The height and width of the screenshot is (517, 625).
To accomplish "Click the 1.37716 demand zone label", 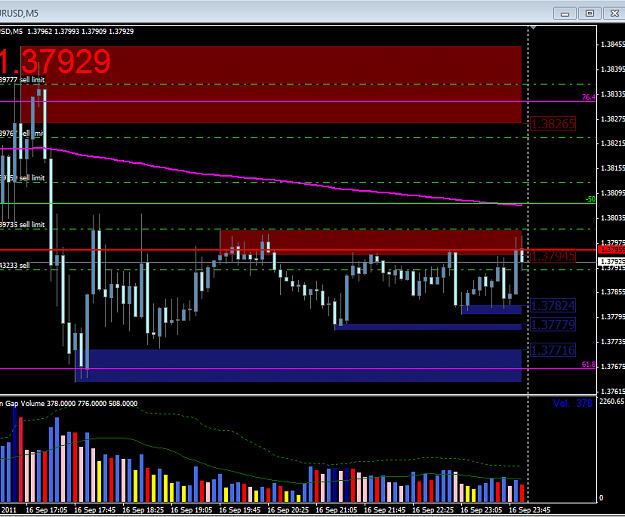I will point(553,350).
